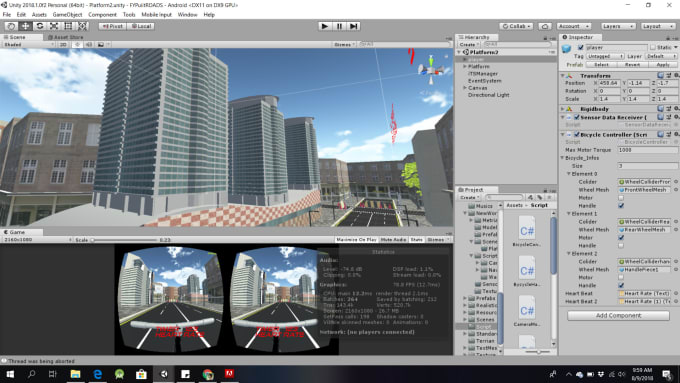The height and width of the screenshot is (383, 680).
Task: Click the prefab Revert button
Action: [632, 64]
